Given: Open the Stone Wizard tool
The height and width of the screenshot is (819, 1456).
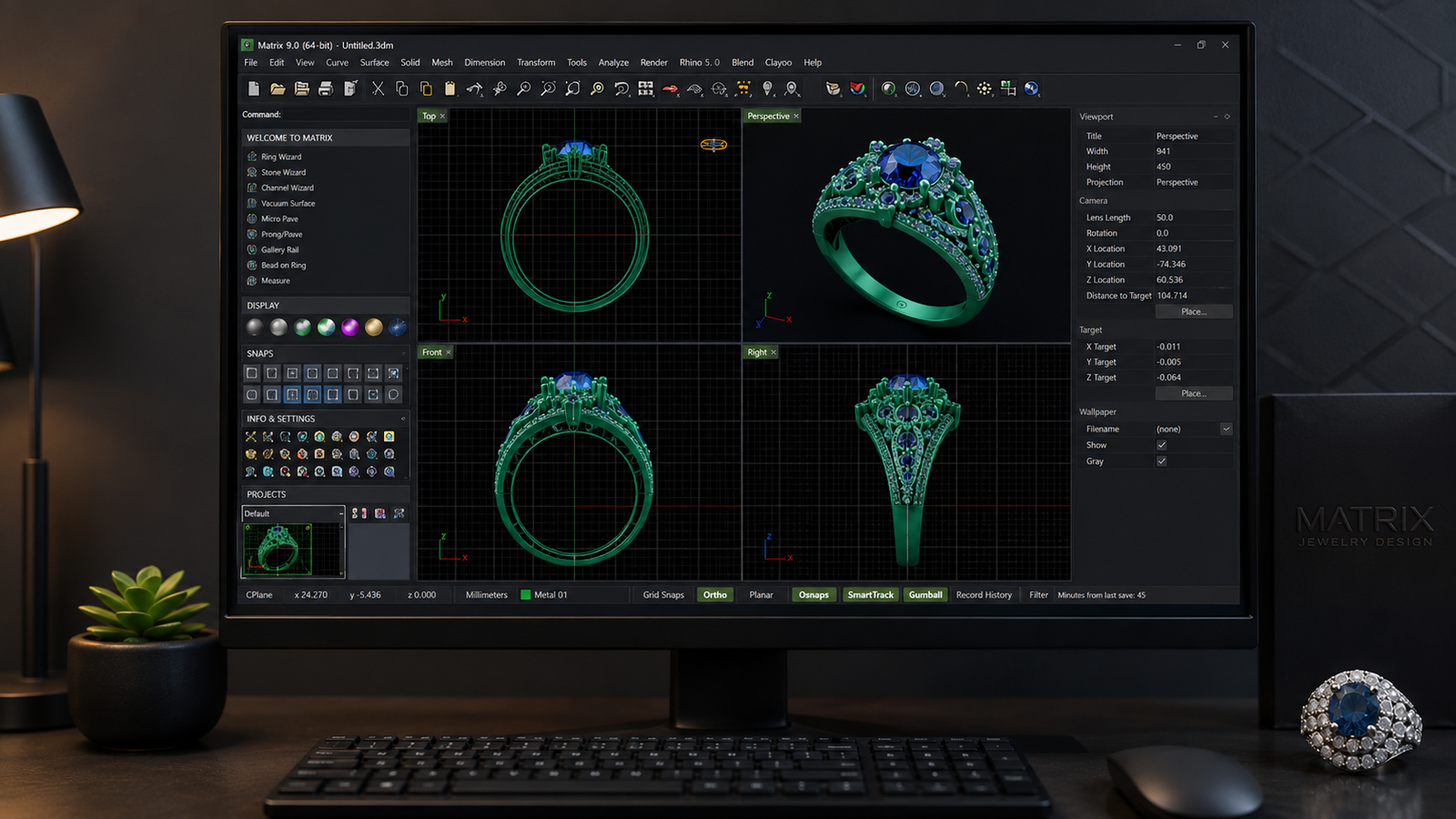Looking at the screenshot, I should click(x=282, y=172).
